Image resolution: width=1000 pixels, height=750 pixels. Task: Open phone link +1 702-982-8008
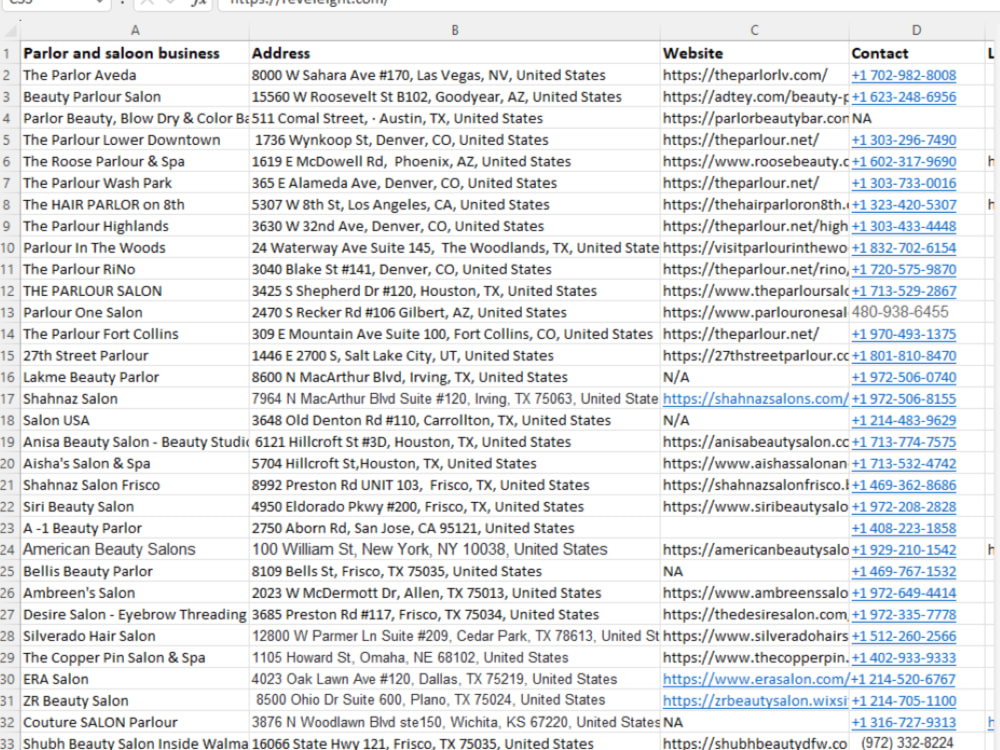pos(904,75)
